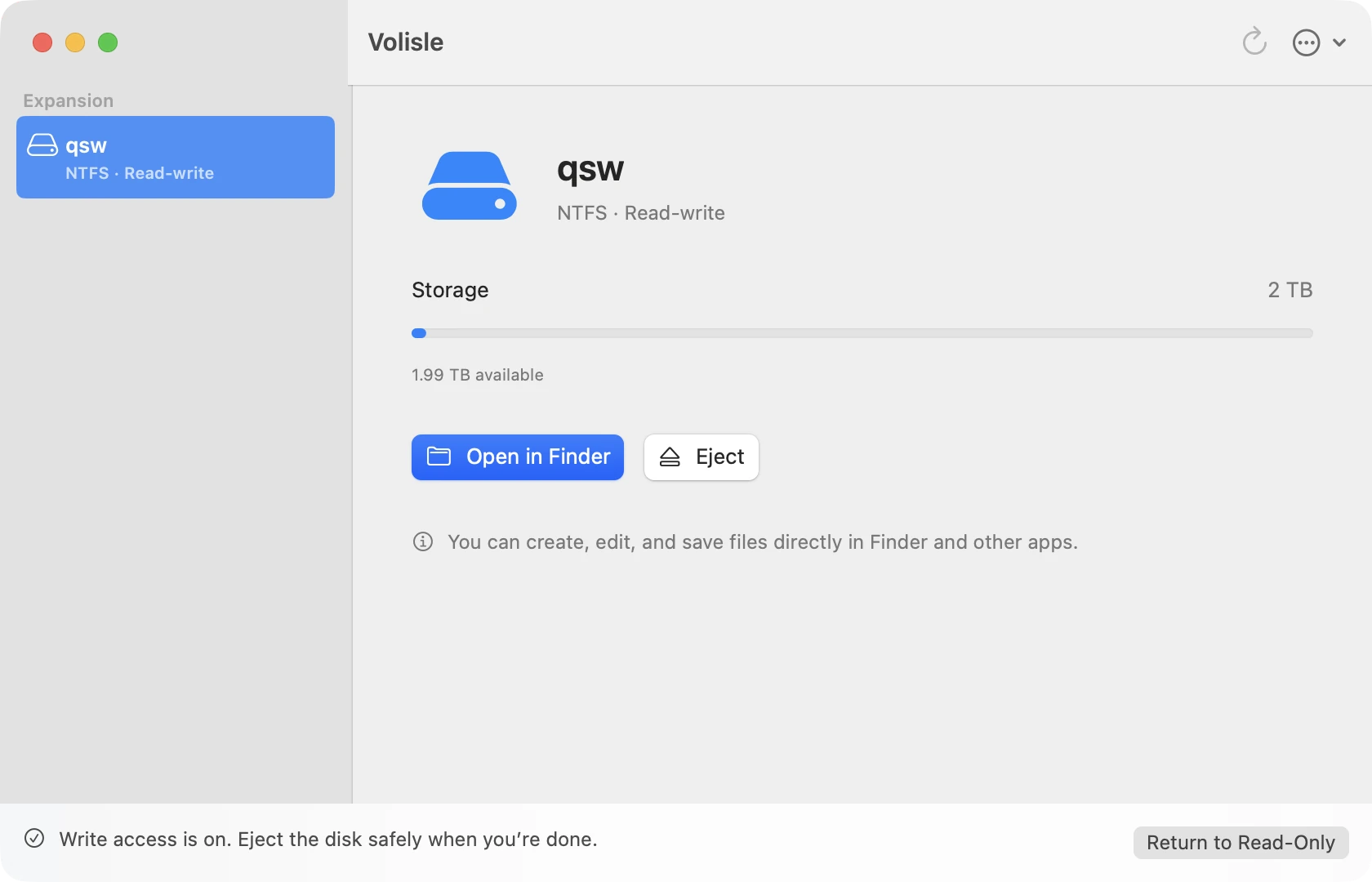Expand the chevron next to ellipsis button

click(1339, 42)
